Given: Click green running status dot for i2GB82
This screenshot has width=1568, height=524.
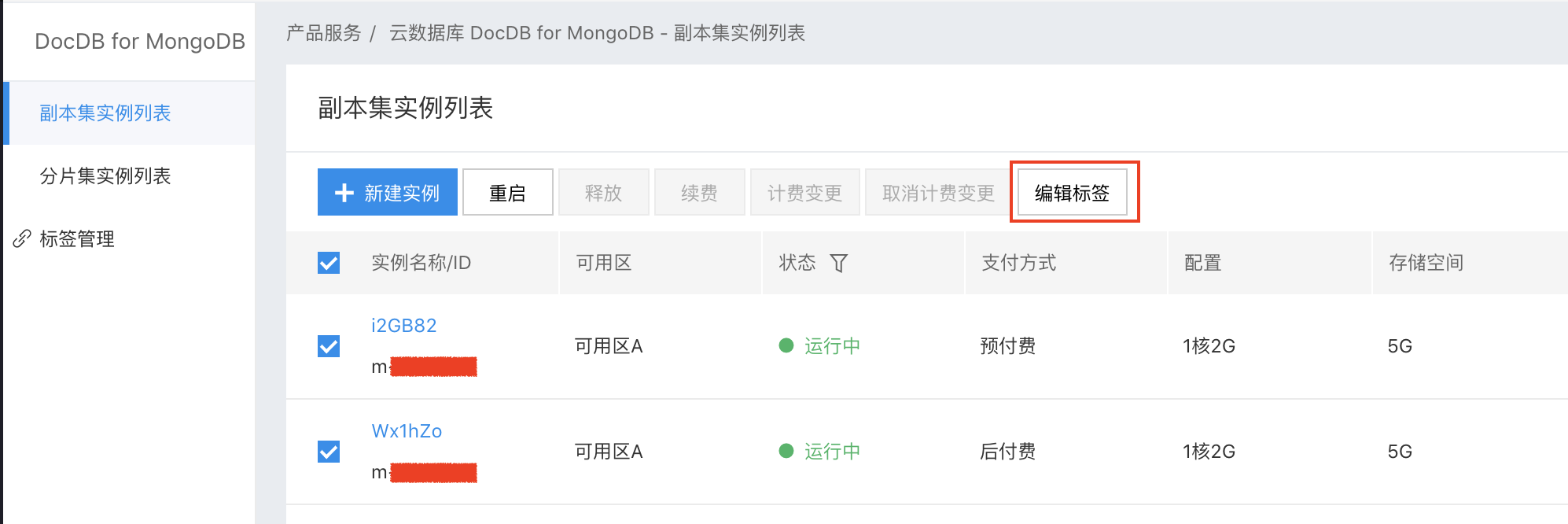Looking at the screenshot, I should (786, 345).
